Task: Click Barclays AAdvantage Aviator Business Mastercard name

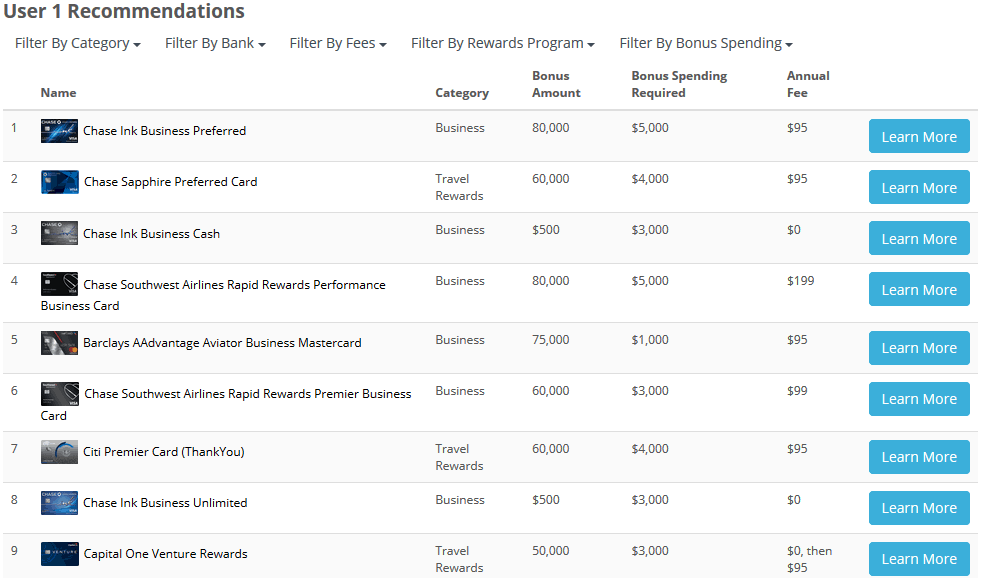Action: point(222,343)
